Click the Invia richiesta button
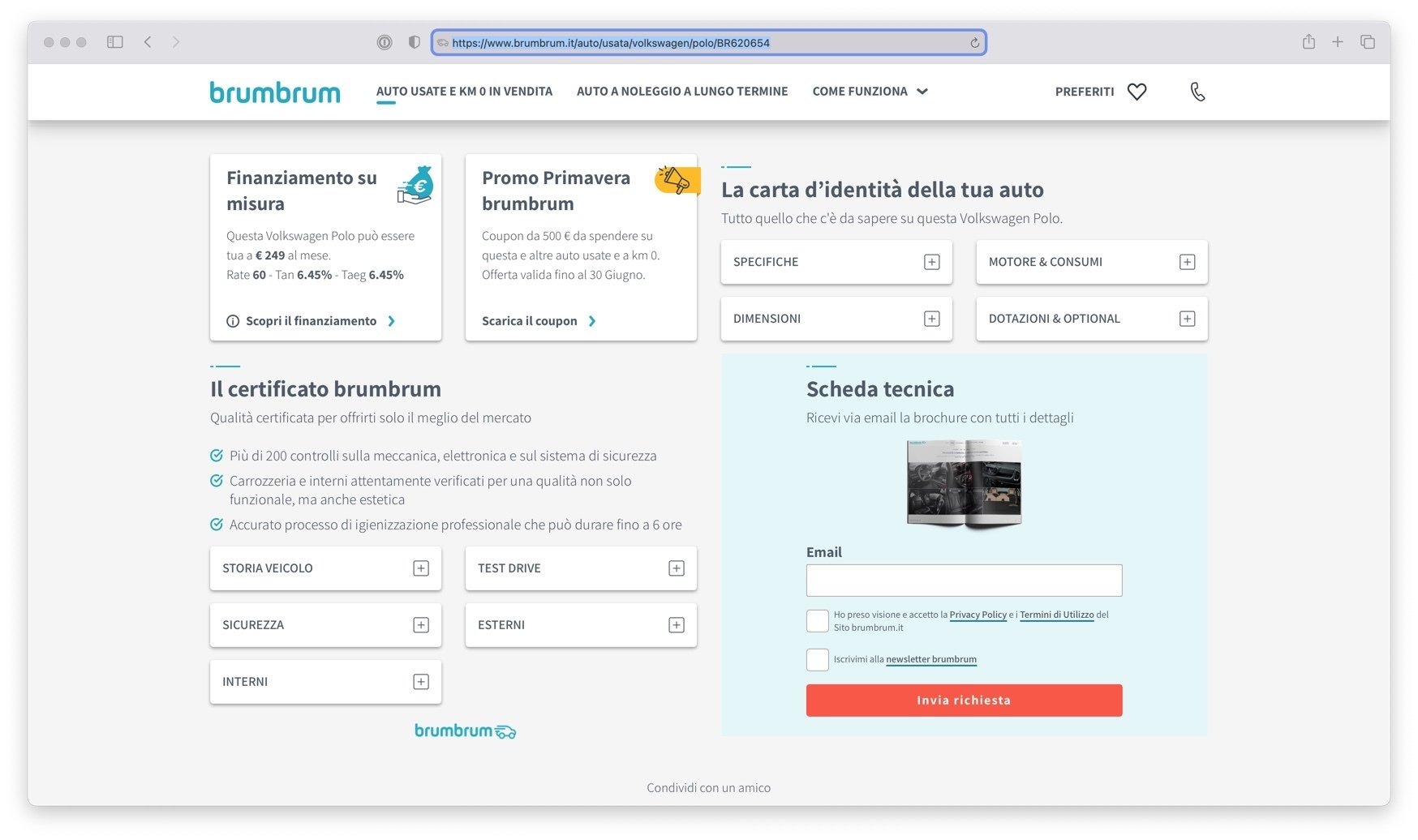 coord(964,701)
